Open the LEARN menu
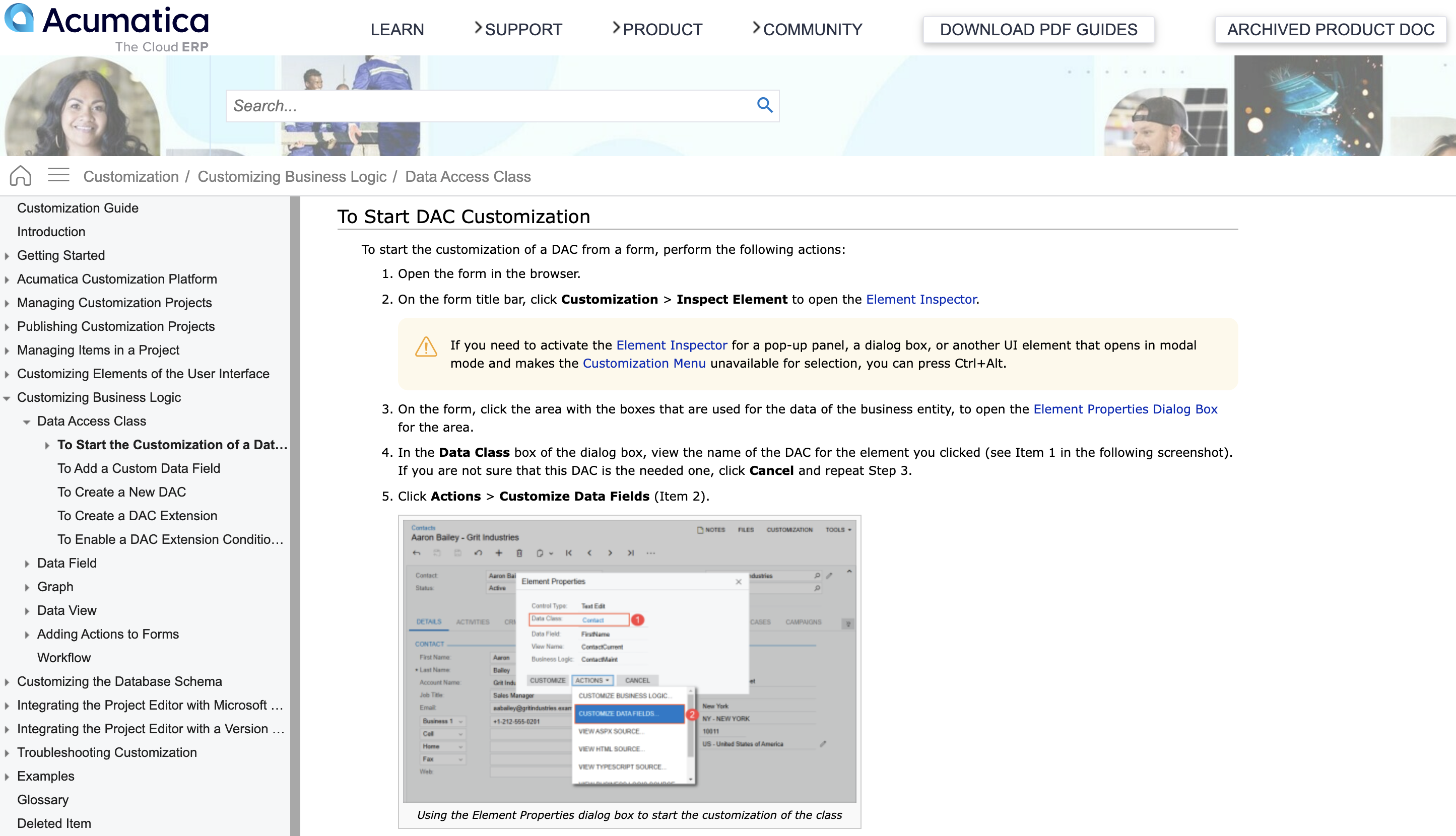Image resolution: width=1456 pixels, height=836 pixels. point(397,29)
